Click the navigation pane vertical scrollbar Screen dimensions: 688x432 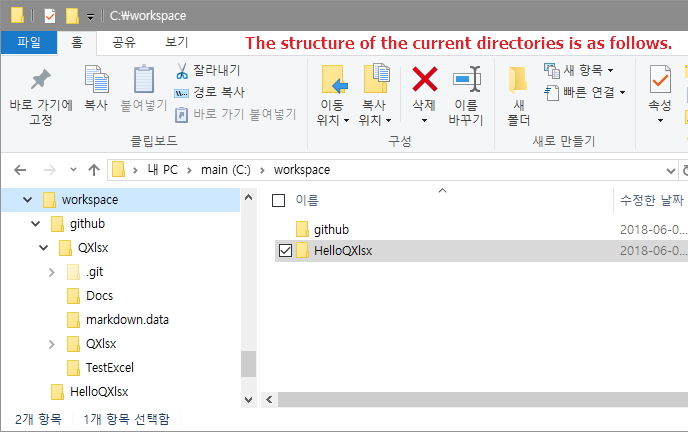249,300
